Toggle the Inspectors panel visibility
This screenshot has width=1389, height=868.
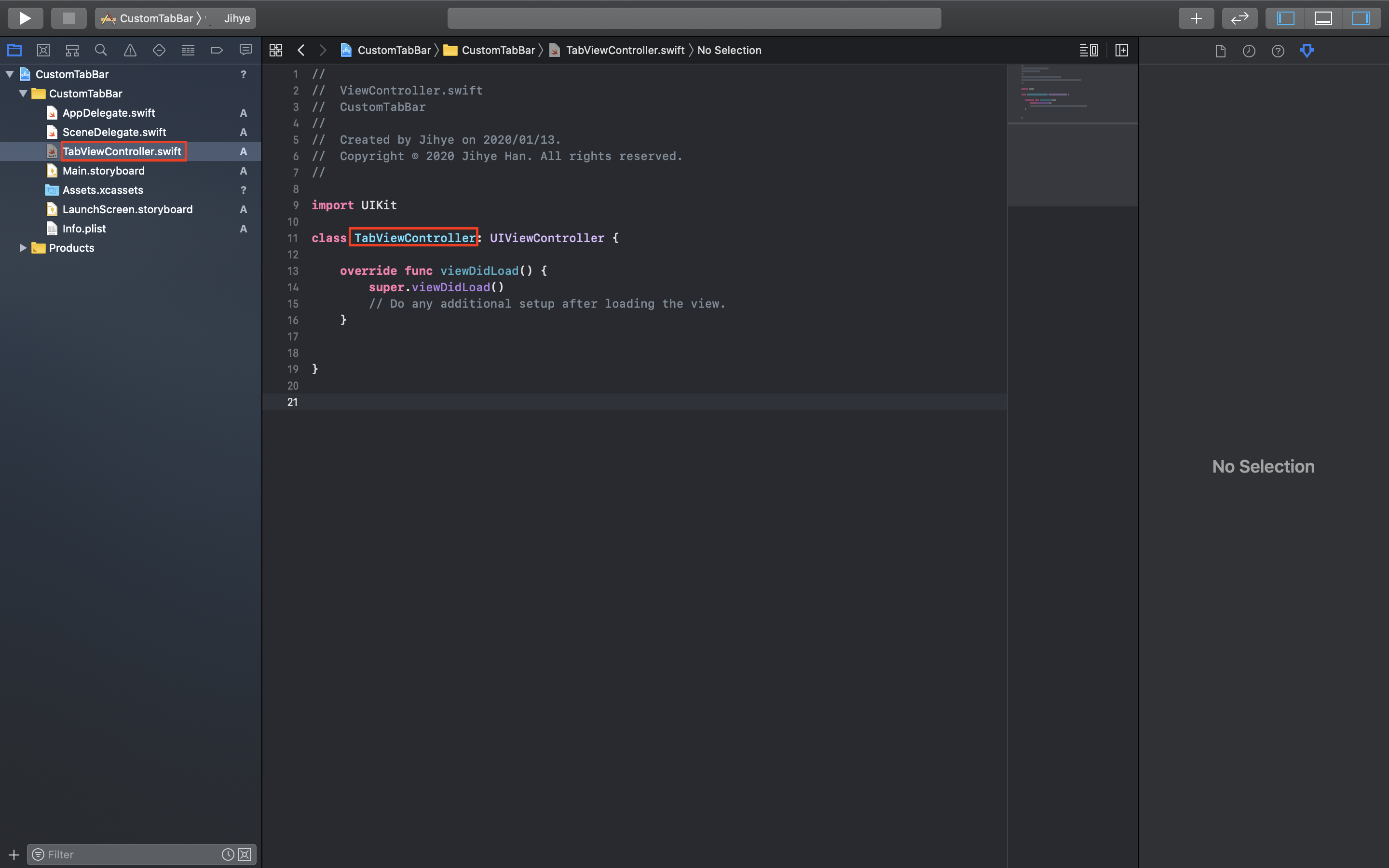click(x=1360, y=18)
